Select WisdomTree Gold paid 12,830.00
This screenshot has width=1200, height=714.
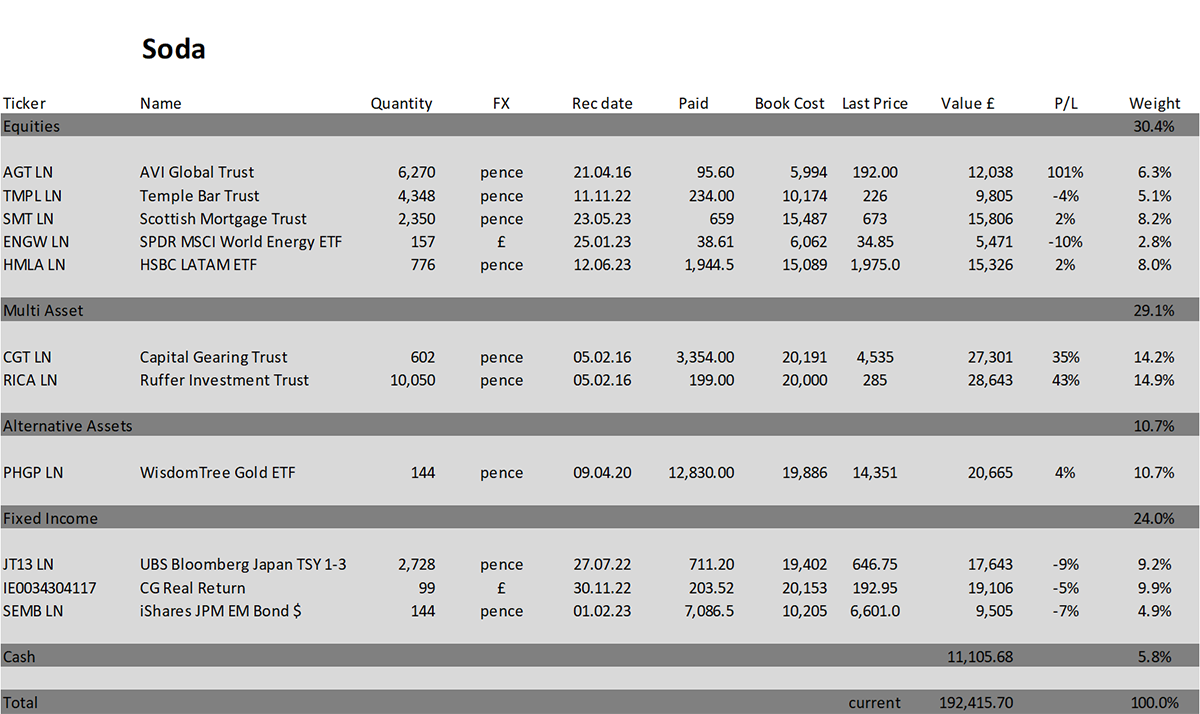tap(701, 473)
